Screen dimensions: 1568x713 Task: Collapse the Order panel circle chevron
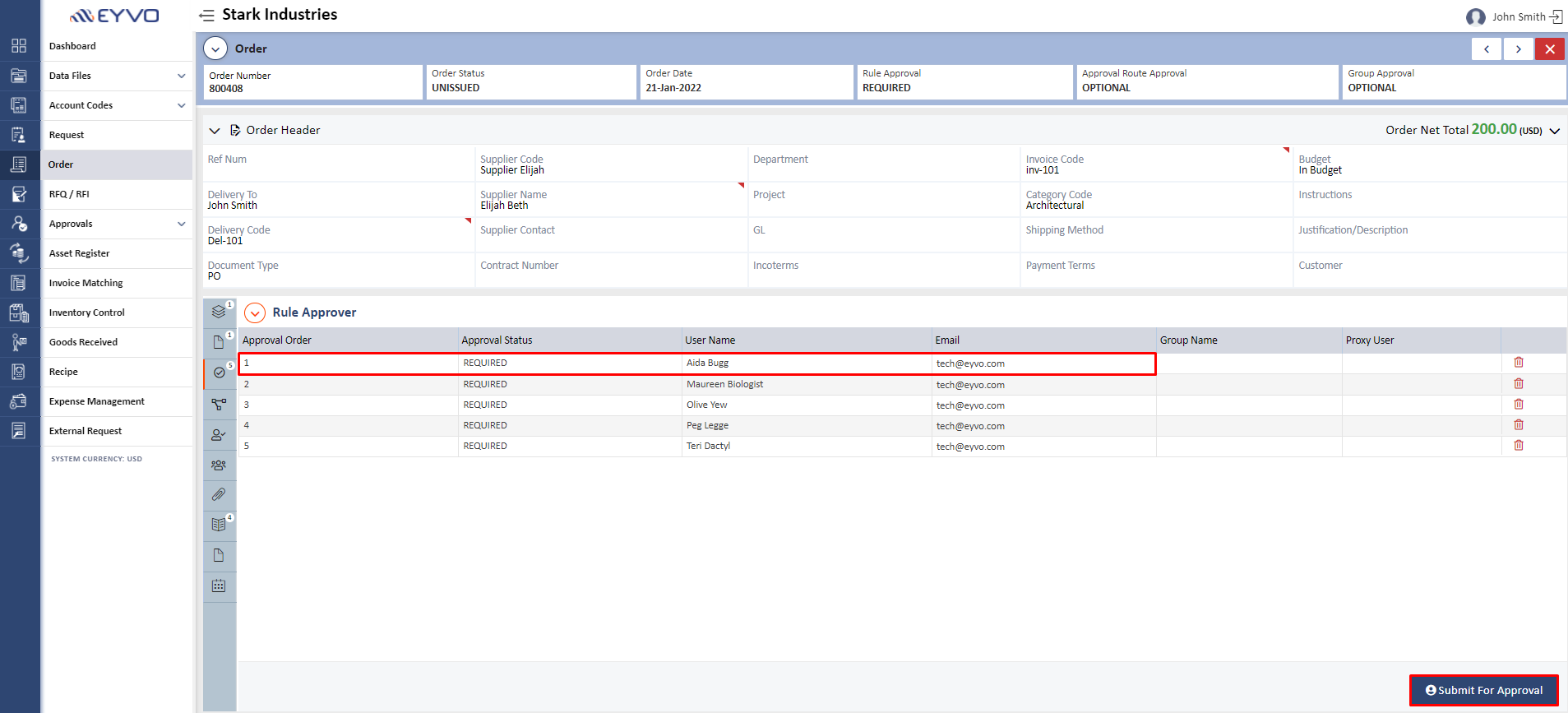pyautogui.click(x=215, y=49)
